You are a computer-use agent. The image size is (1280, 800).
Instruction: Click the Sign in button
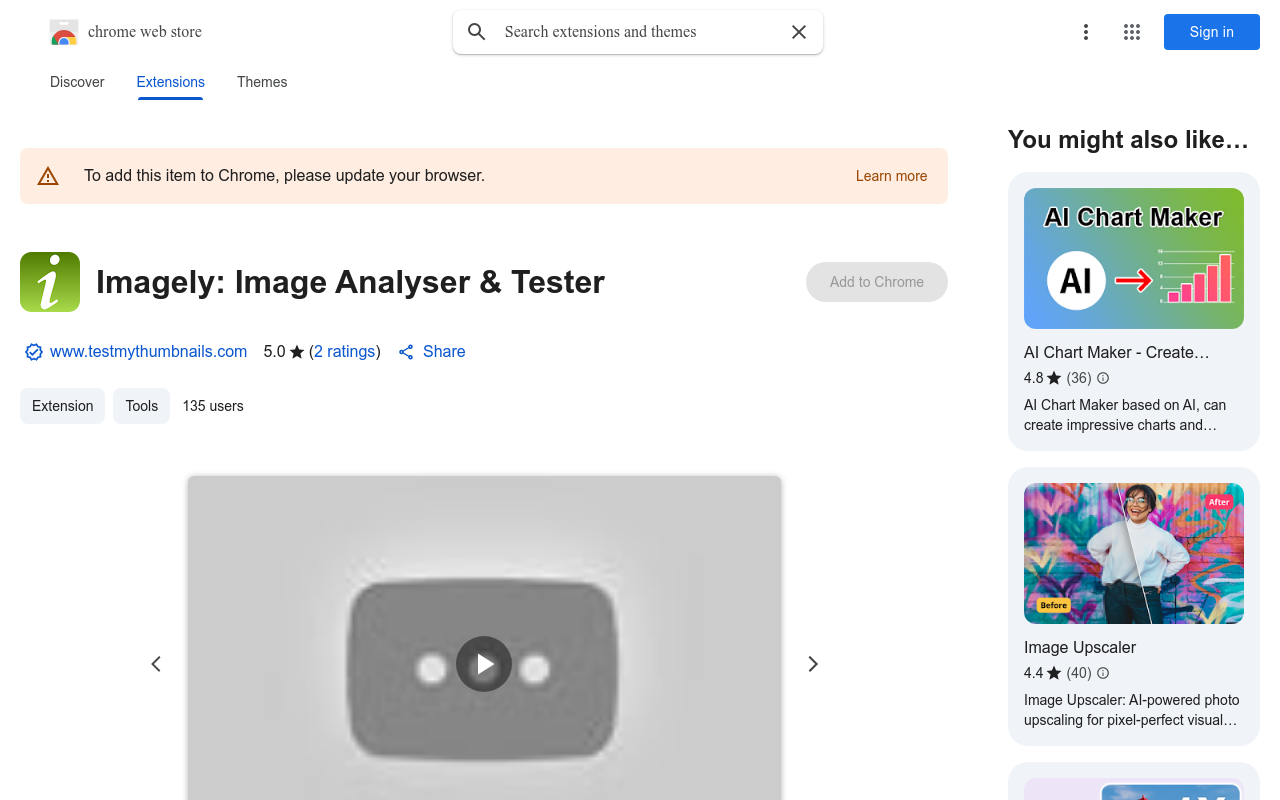tap(1212, 32)
